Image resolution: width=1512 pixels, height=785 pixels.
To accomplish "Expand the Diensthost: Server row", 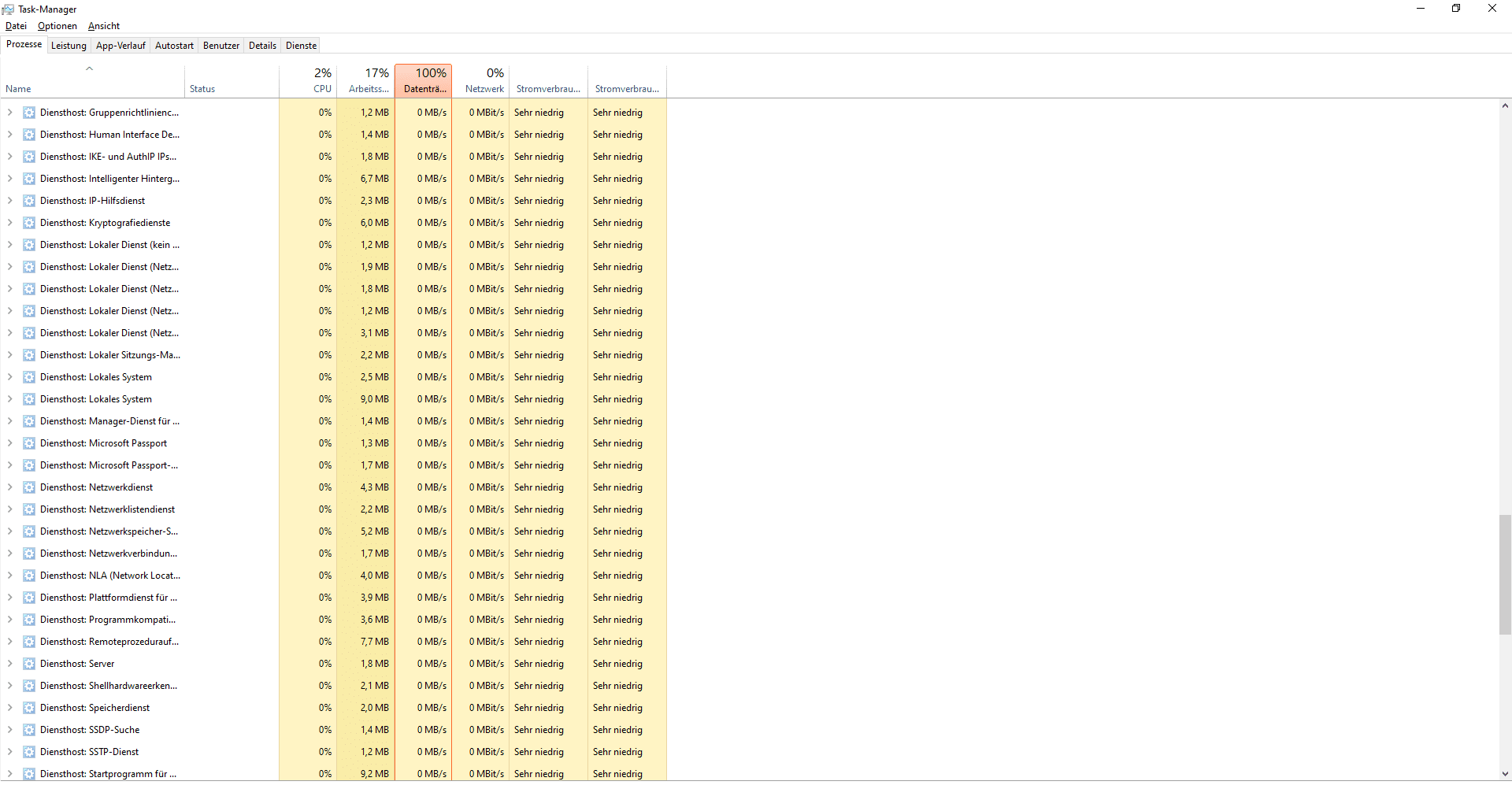I will [10, 664].
